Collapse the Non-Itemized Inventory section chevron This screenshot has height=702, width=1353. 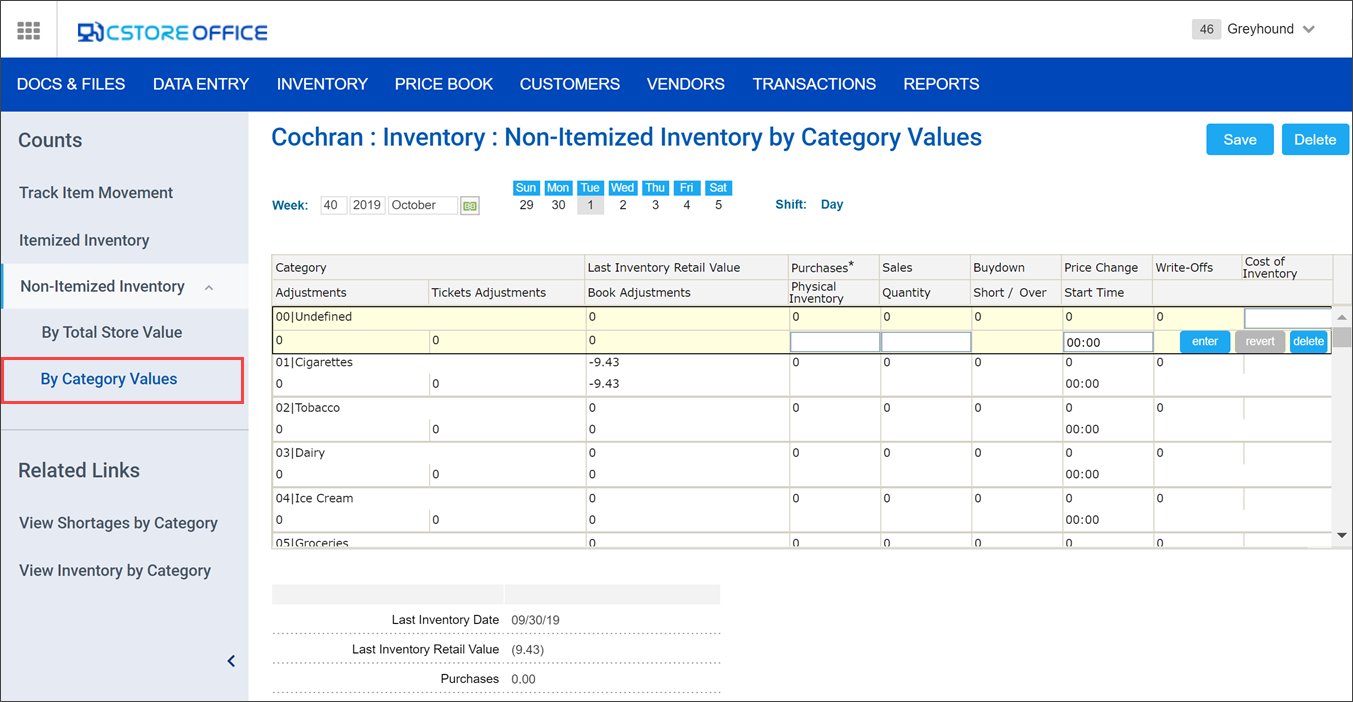pyautogui.click(x=209, y=287)
